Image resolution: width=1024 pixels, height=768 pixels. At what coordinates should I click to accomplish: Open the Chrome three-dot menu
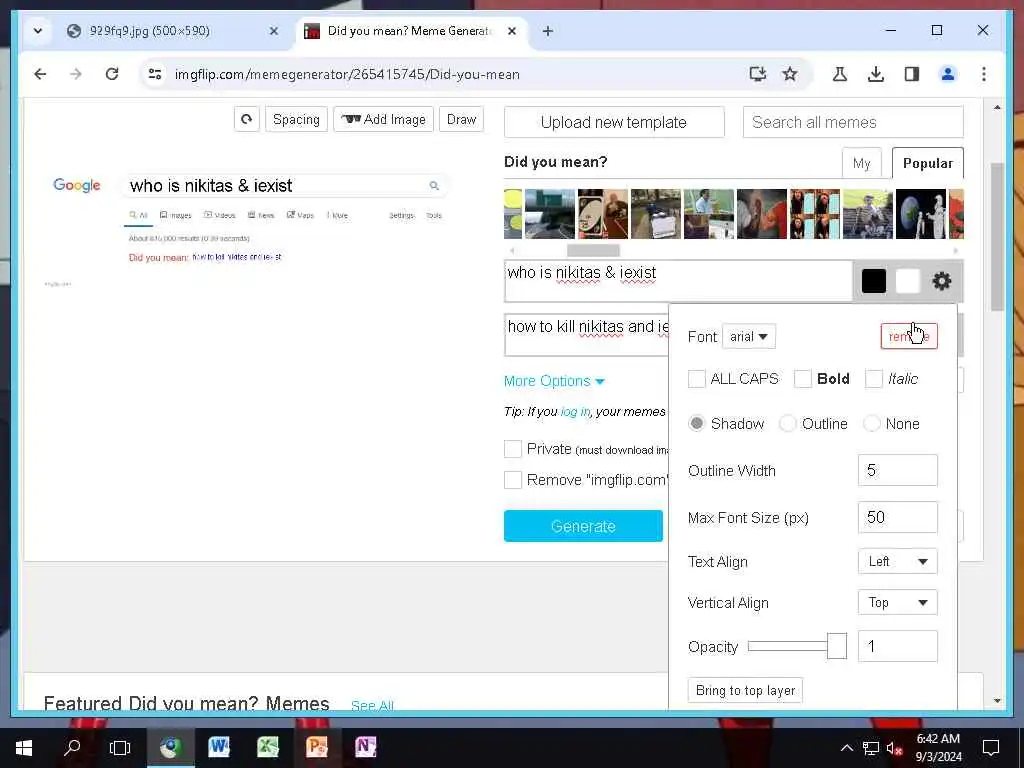tap(984, 74)
